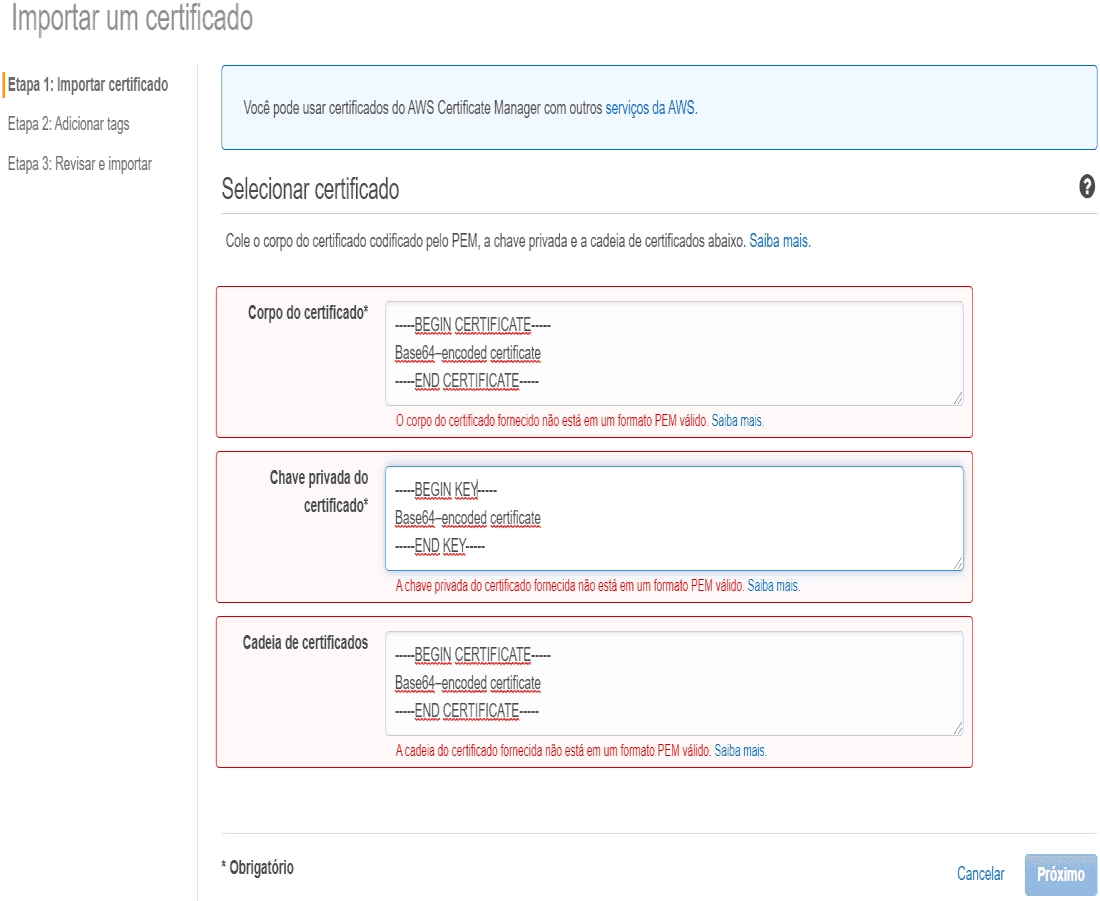Click the resize grip of private key textarea
The width and height of the screenshot is (1100, 901).
[958, 563]
